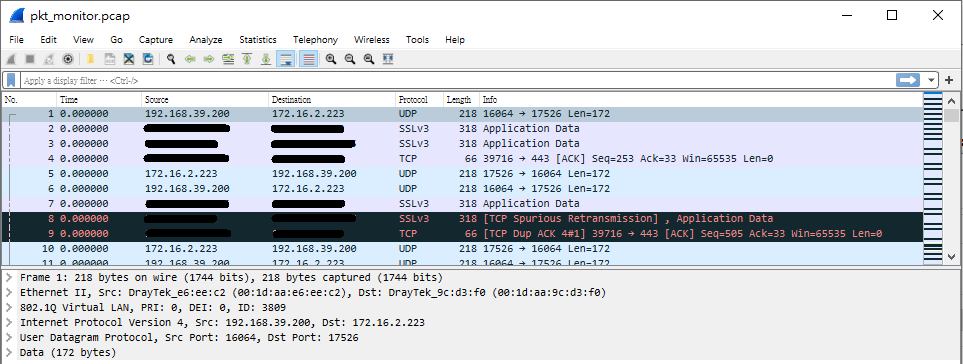
Task: Open the Analyze menu
Action: [206, 40]
